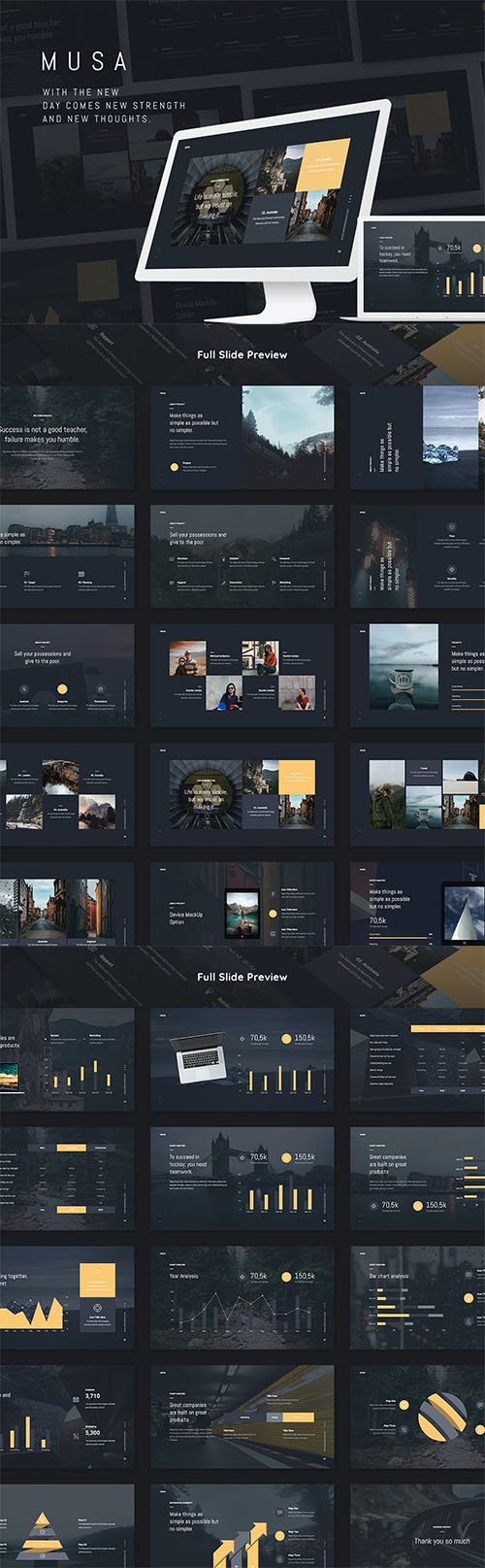Open the laptop slide with 70,5k and 150,5k chart
485x1568 pixels.
[242, 1059]
